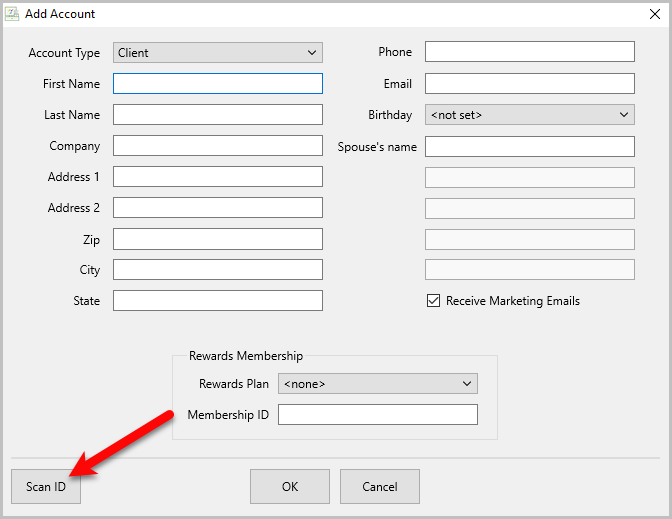
Task: Open the Birthday dropdown
Action: [x=530, y=114]
